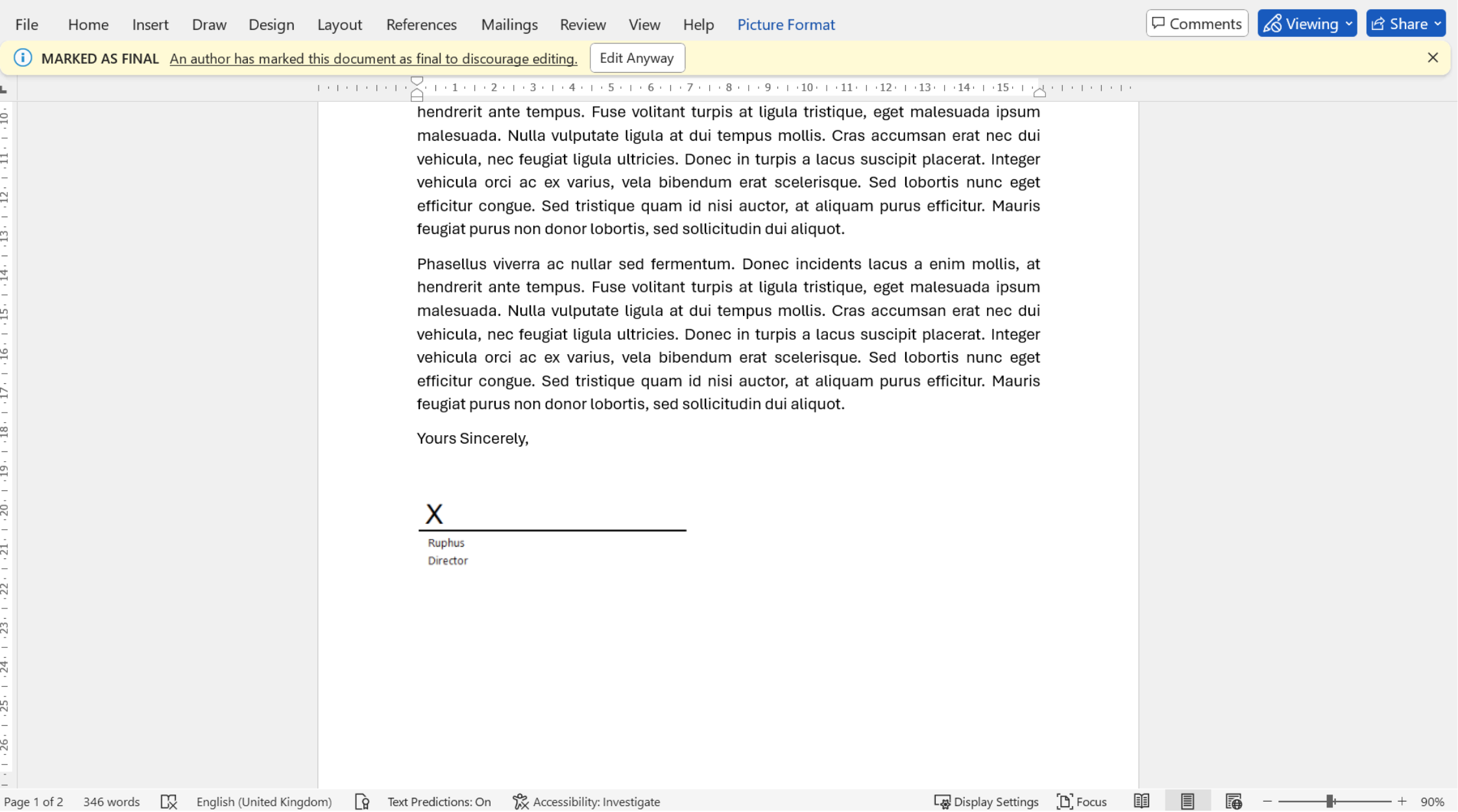
Task: Click the Edit Anyway button
Action: 637,58
